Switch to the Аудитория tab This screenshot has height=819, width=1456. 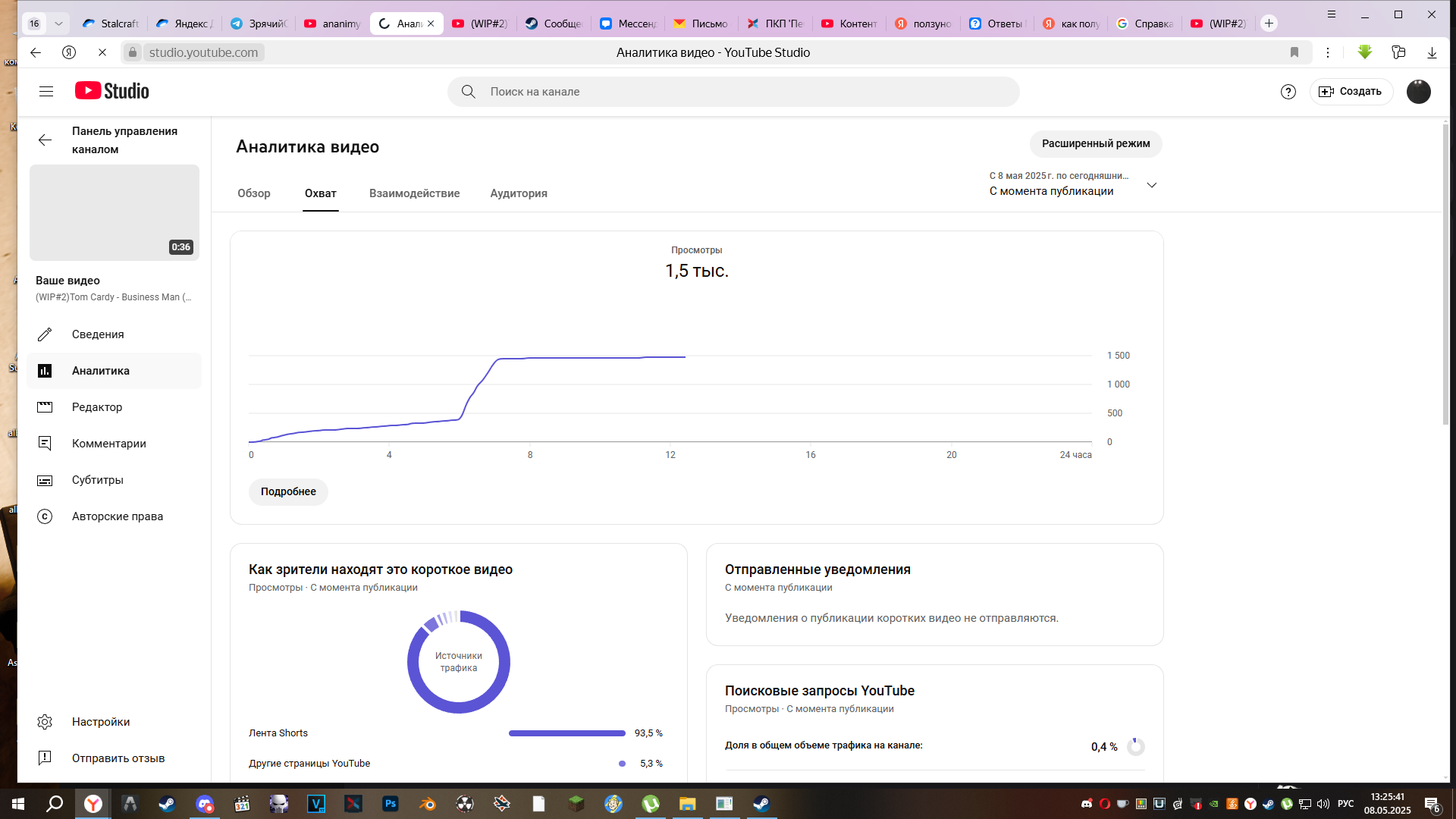[518, 193]
